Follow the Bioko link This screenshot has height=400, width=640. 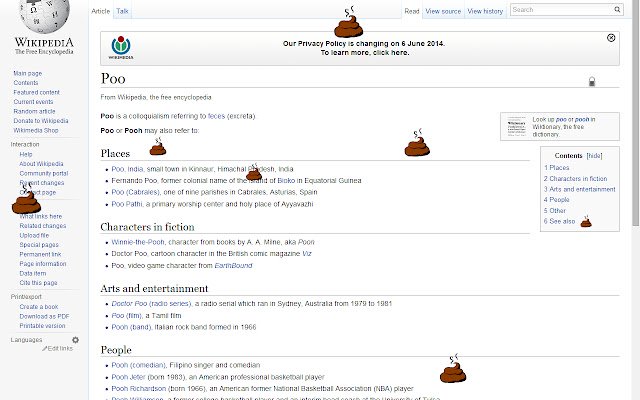coord(286,180)
